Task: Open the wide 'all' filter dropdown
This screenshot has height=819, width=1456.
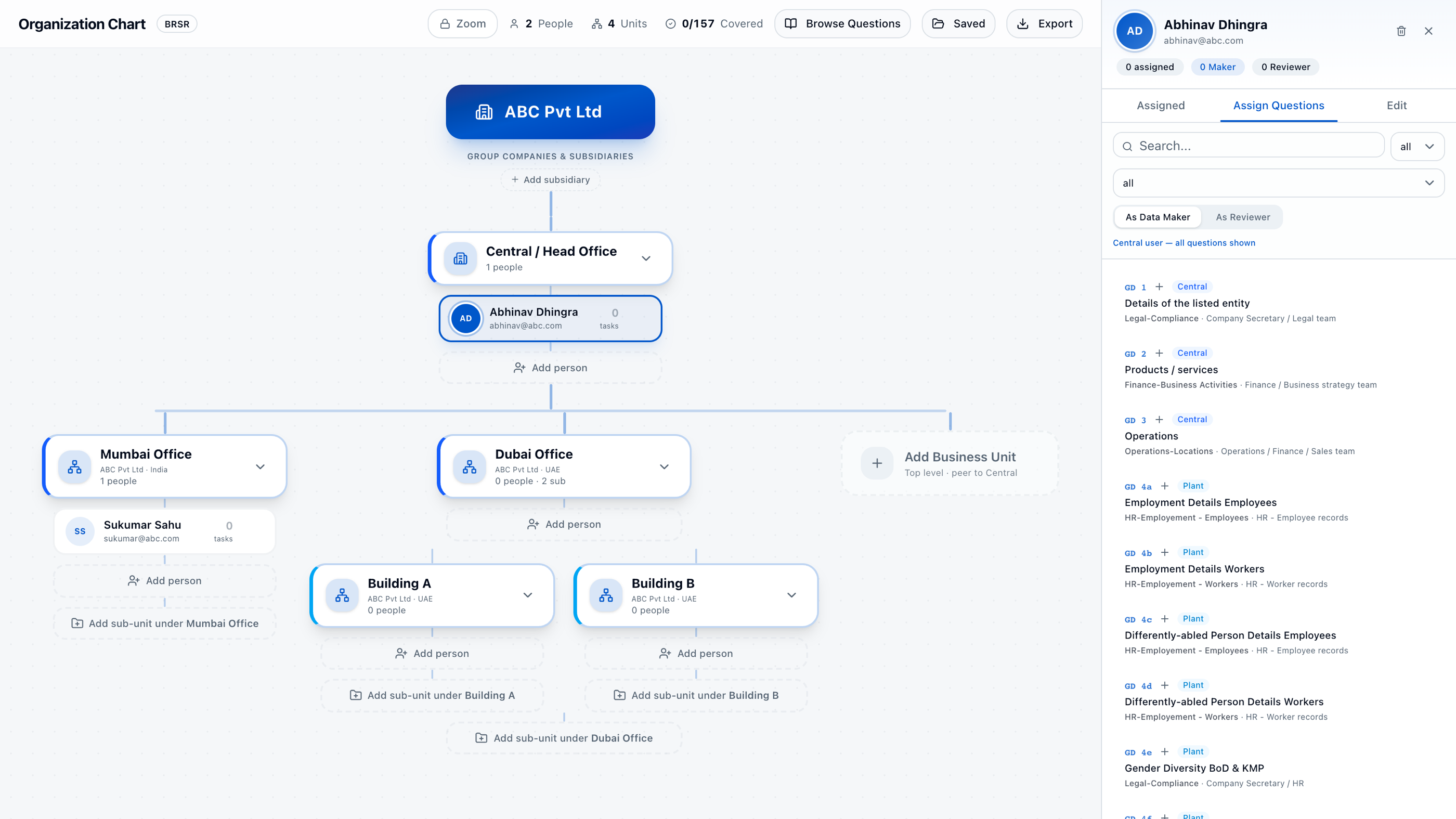Action: click(1279, 183)
